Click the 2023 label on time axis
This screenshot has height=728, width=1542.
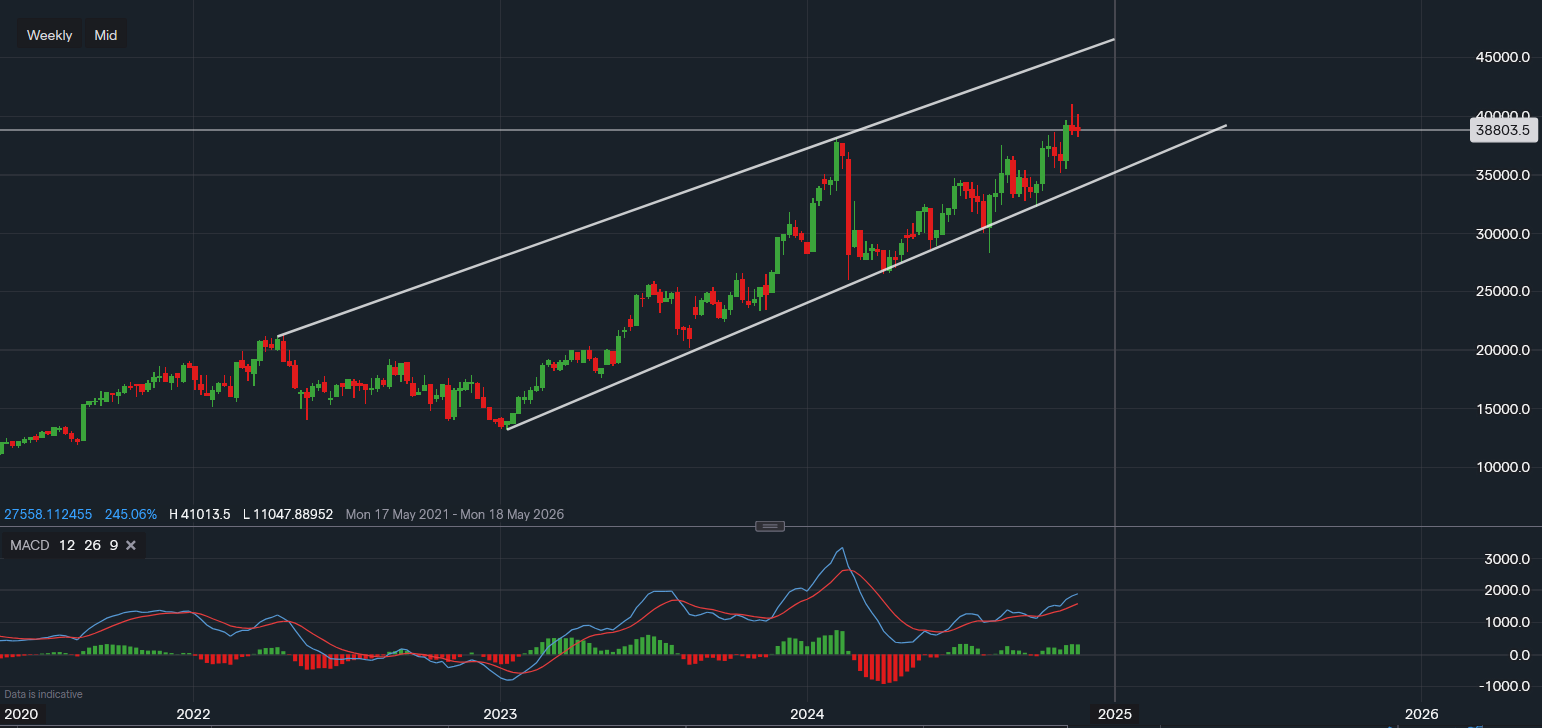500,714
